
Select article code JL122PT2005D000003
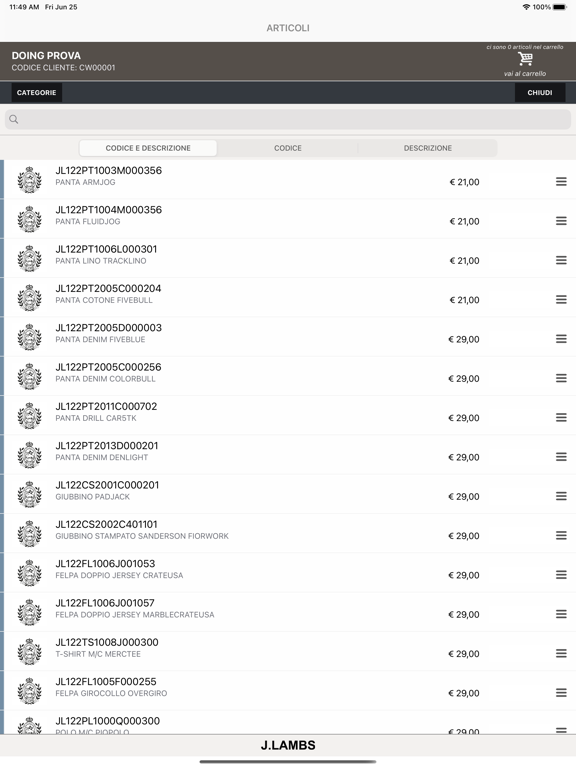pos(108,328)
